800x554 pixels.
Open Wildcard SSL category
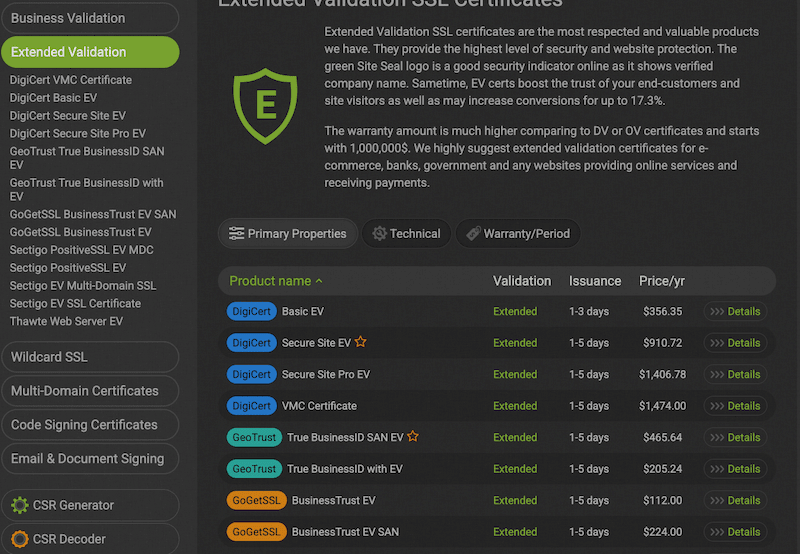pyautogui.click(x=90, y=357)
